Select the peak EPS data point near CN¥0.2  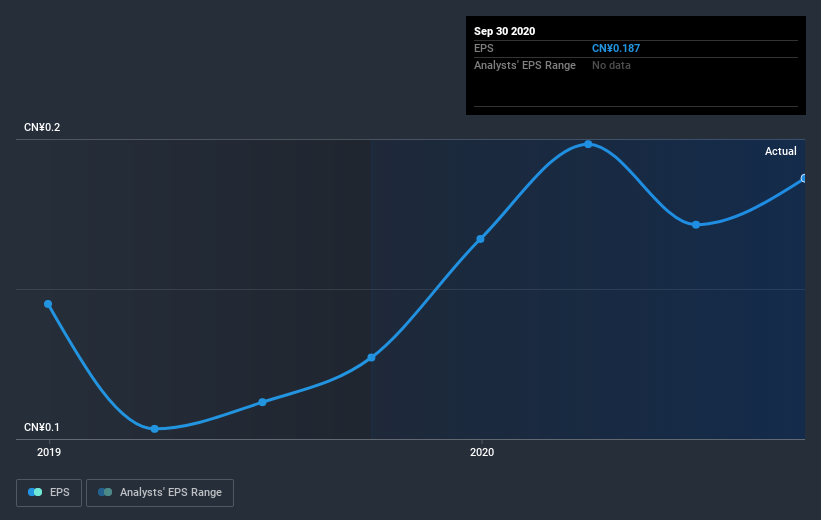tap(588, 144)
